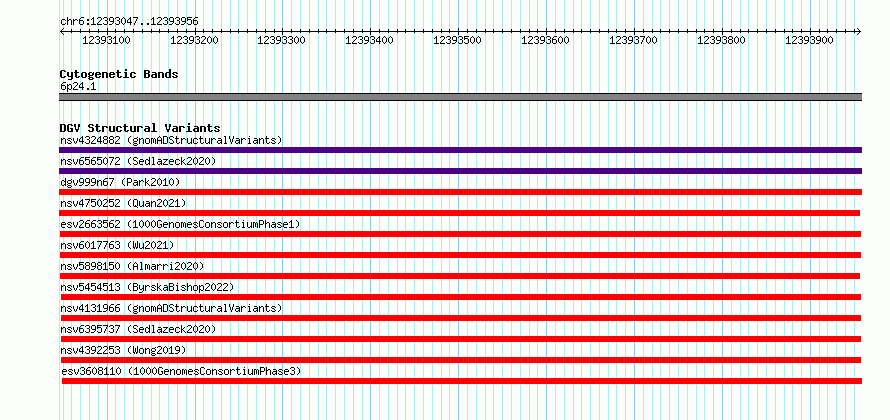Open esv2663562 1000GenomesConsortiumPhase1 label
Image resolution: width=890 pixels, height=420 pixels.
tap(180, 224)
